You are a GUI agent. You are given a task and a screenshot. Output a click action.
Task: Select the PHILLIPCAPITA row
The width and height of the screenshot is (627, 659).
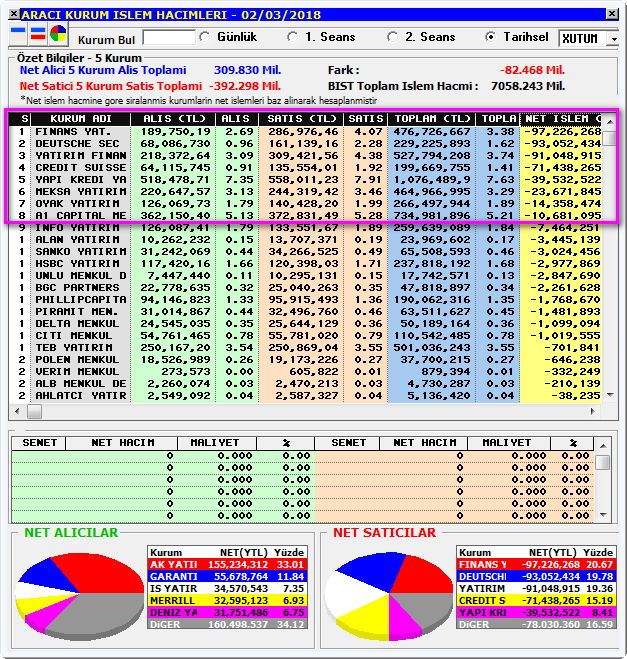[306, 300]
